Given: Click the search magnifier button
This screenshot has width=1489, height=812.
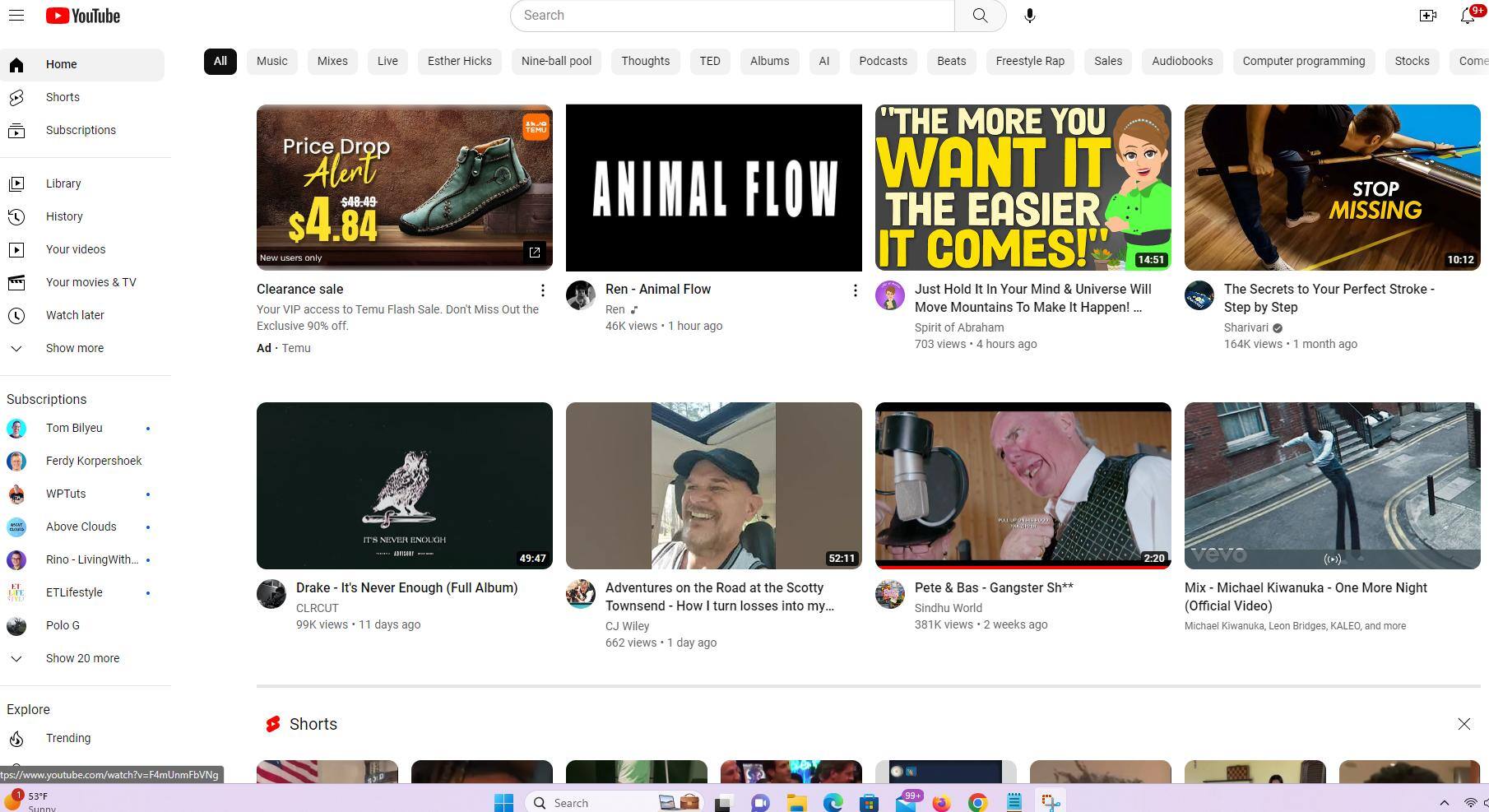Looking at the screenshot, I should (x=980, y=16).
